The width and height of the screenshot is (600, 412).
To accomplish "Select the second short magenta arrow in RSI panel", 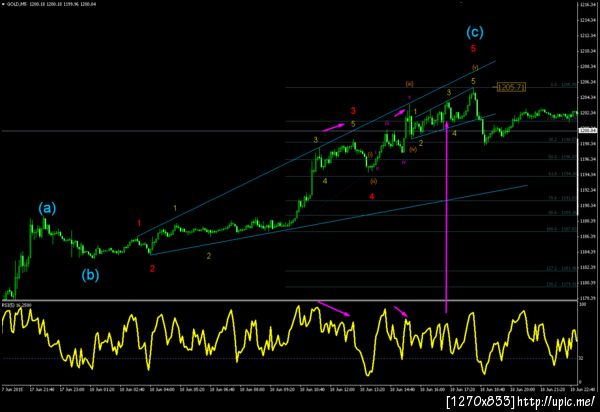I will pos(401,311).
